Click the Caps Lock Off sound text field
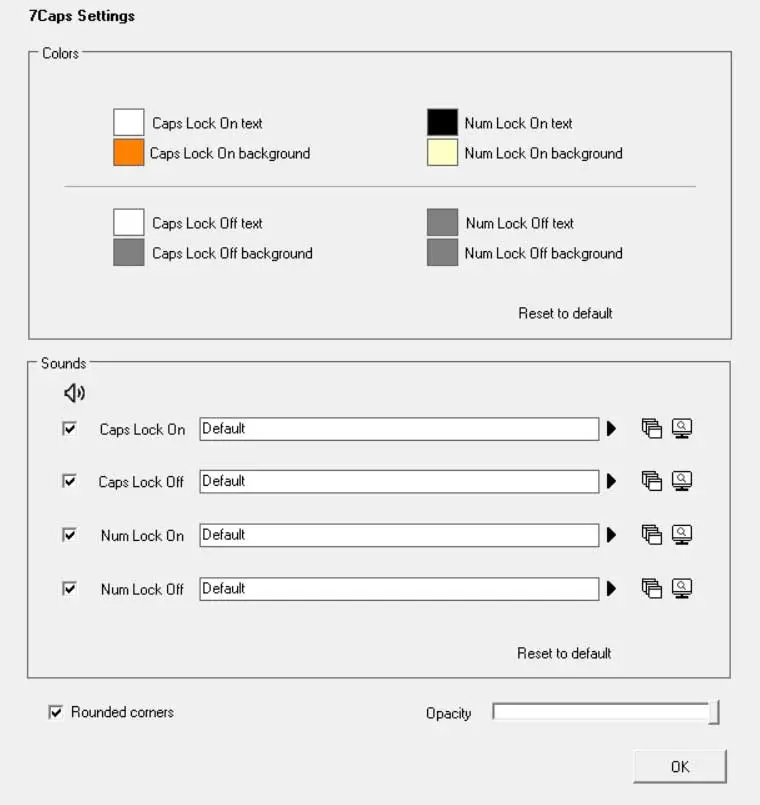This screenshot has width=760, height=805. pos(398,481)
